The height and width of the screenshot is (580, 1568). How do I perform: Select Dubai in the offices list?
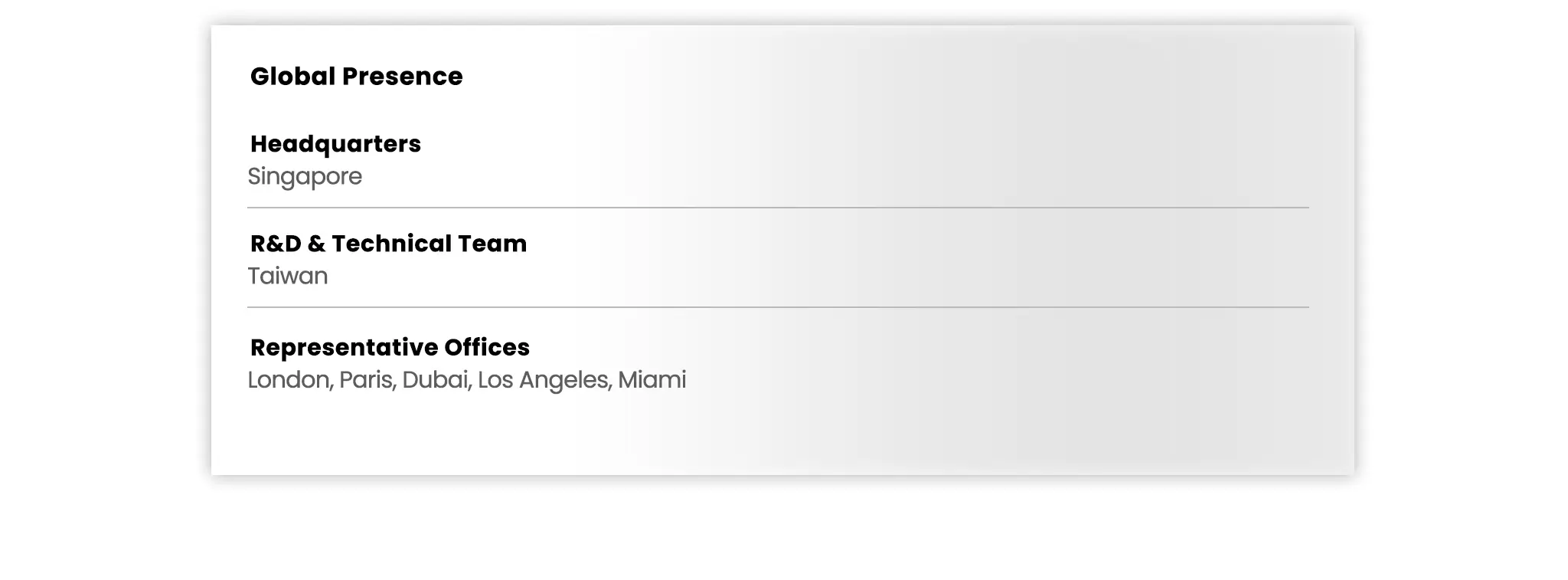tap(435, 381)
